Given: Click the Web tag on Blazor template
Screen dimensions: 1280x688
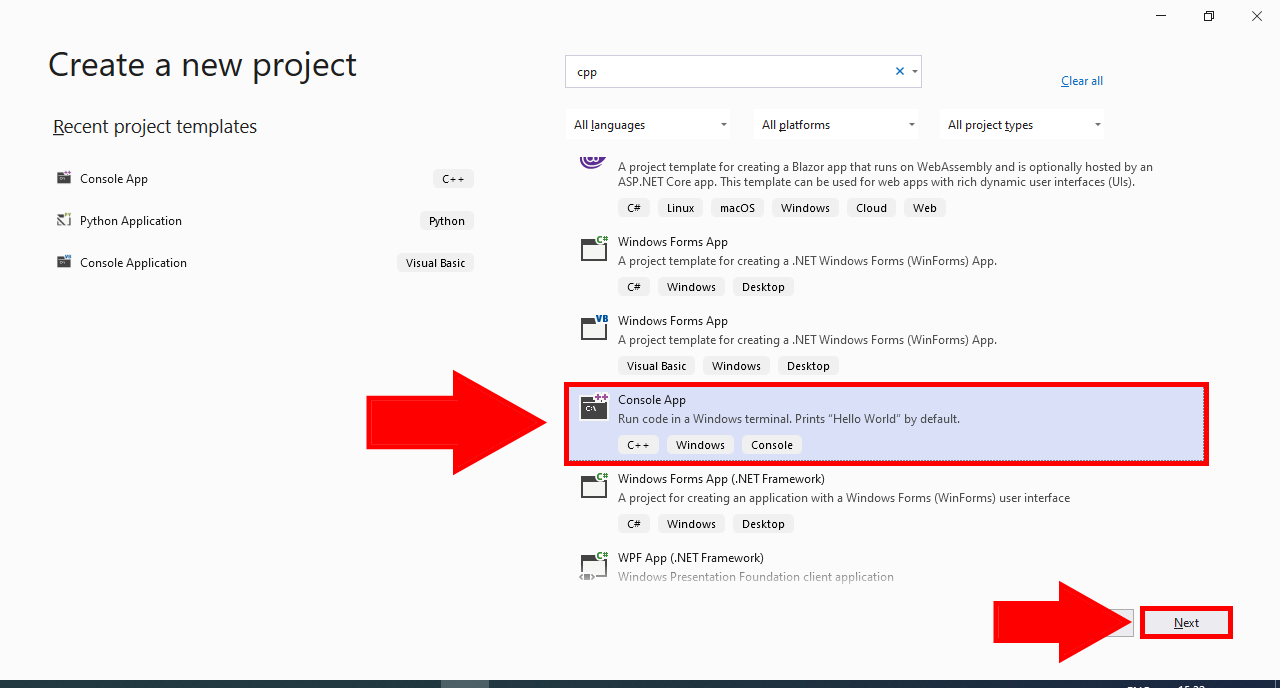Looking at the screenshot, I should pos(925,208).
